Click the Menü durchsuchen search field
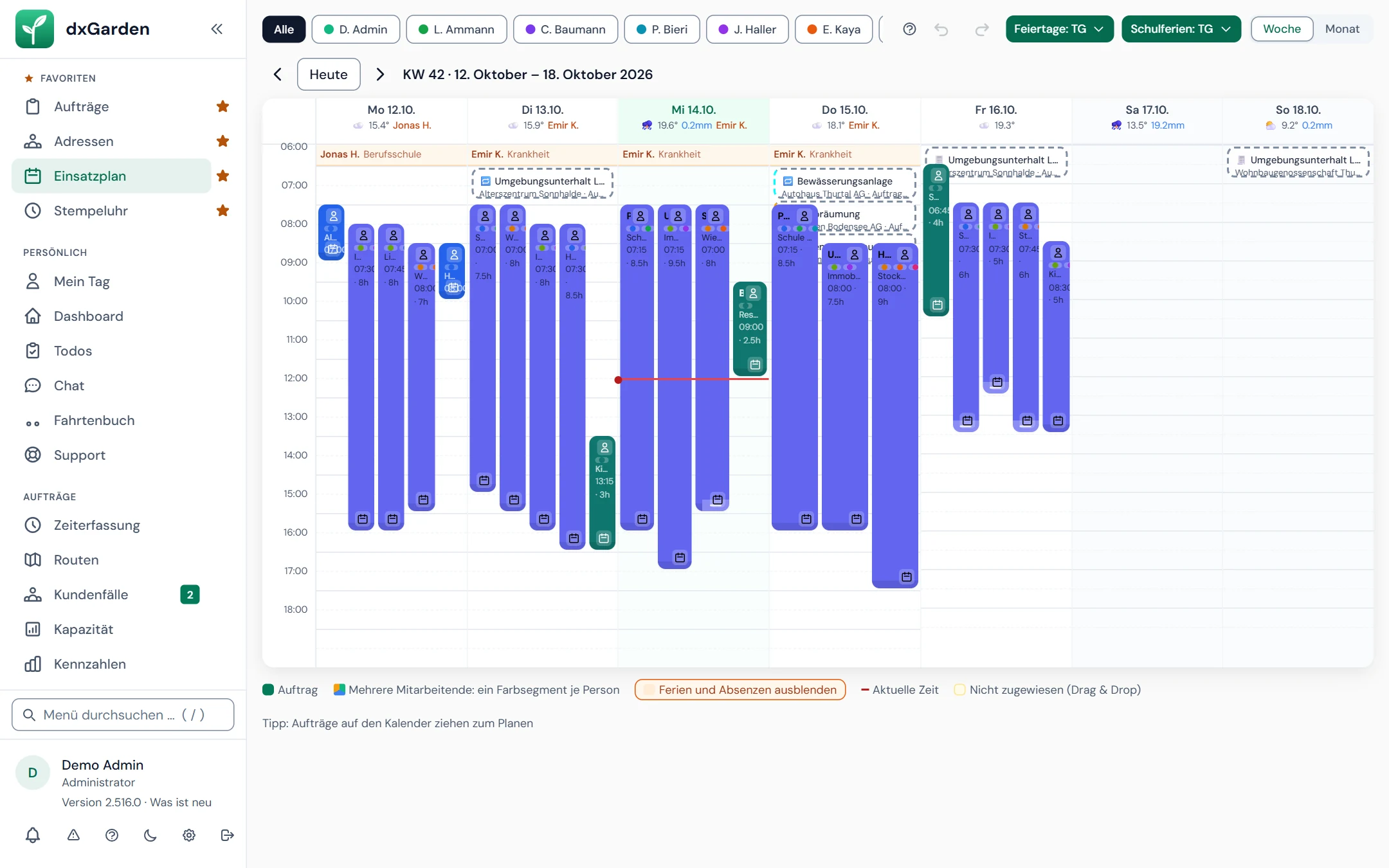Viewport: 1389px width, 868px height. coord(123,715)
